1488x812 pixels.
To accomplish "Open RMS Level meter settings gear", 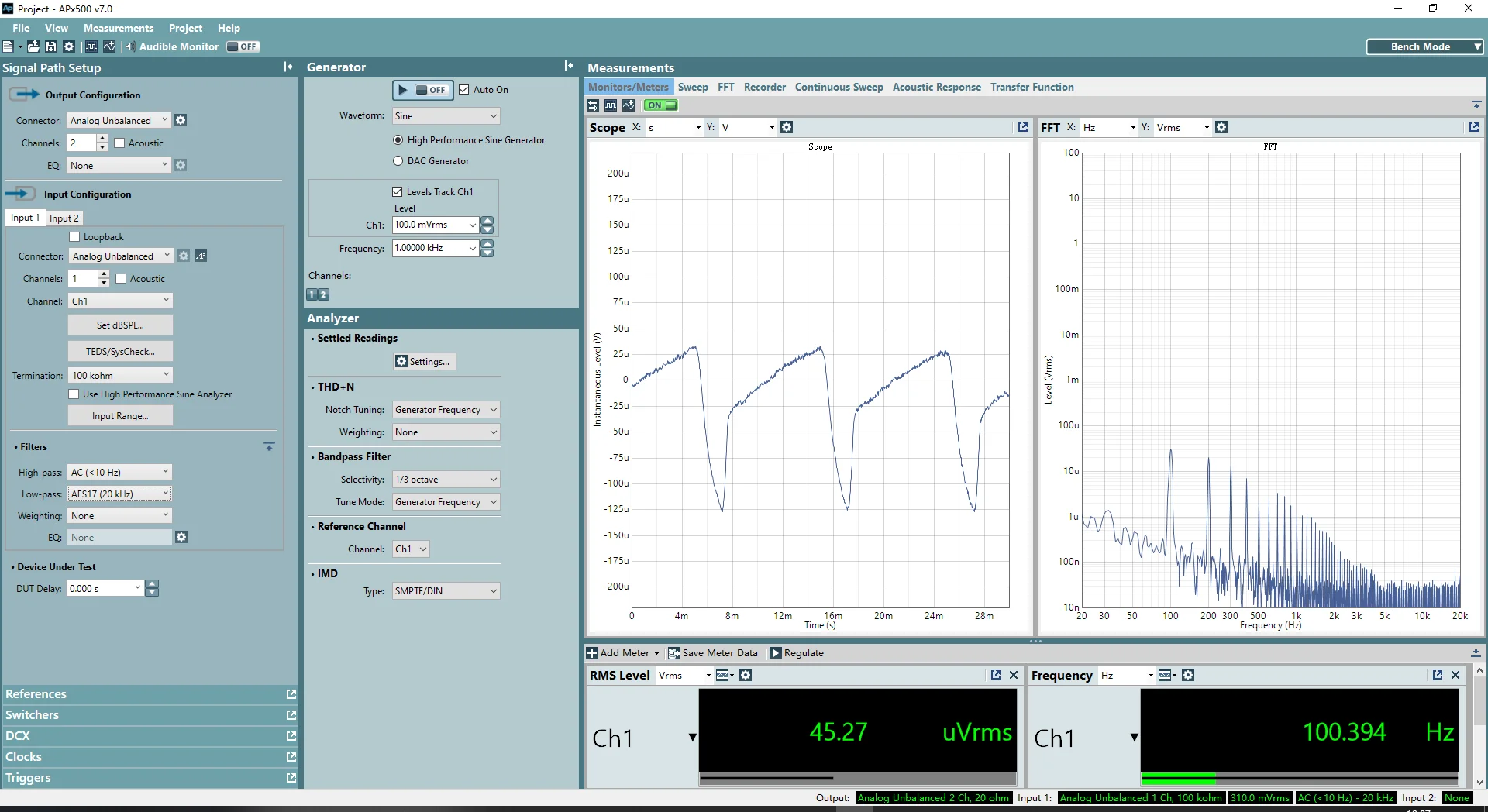I will (746, 675).
